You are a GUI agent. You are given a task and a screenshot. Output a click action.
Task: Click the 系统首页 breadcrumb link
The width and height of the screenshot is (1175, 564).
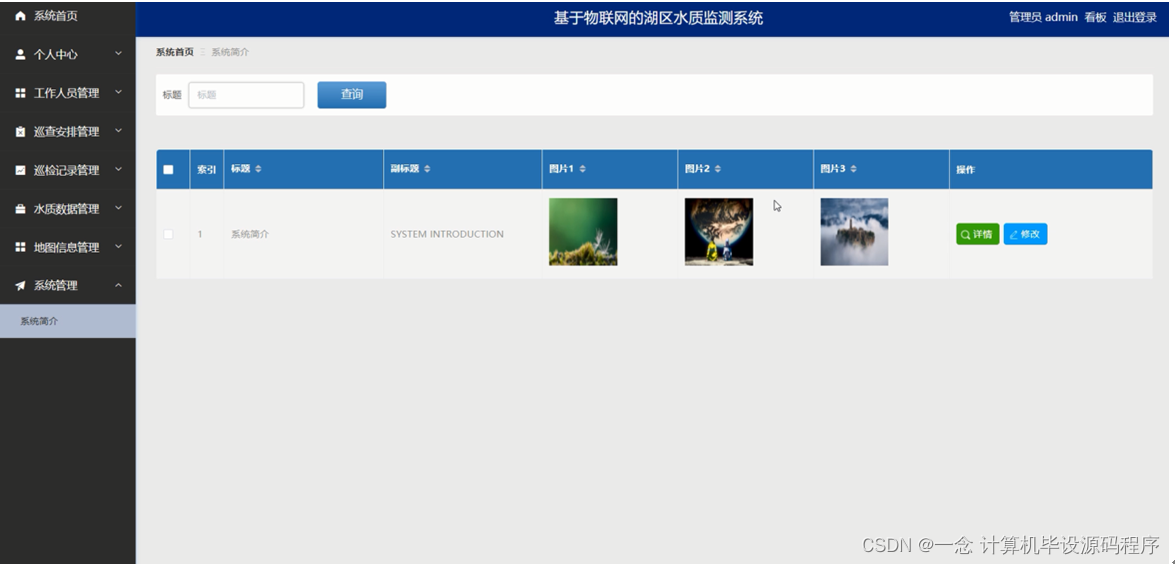tap(175, 52)
